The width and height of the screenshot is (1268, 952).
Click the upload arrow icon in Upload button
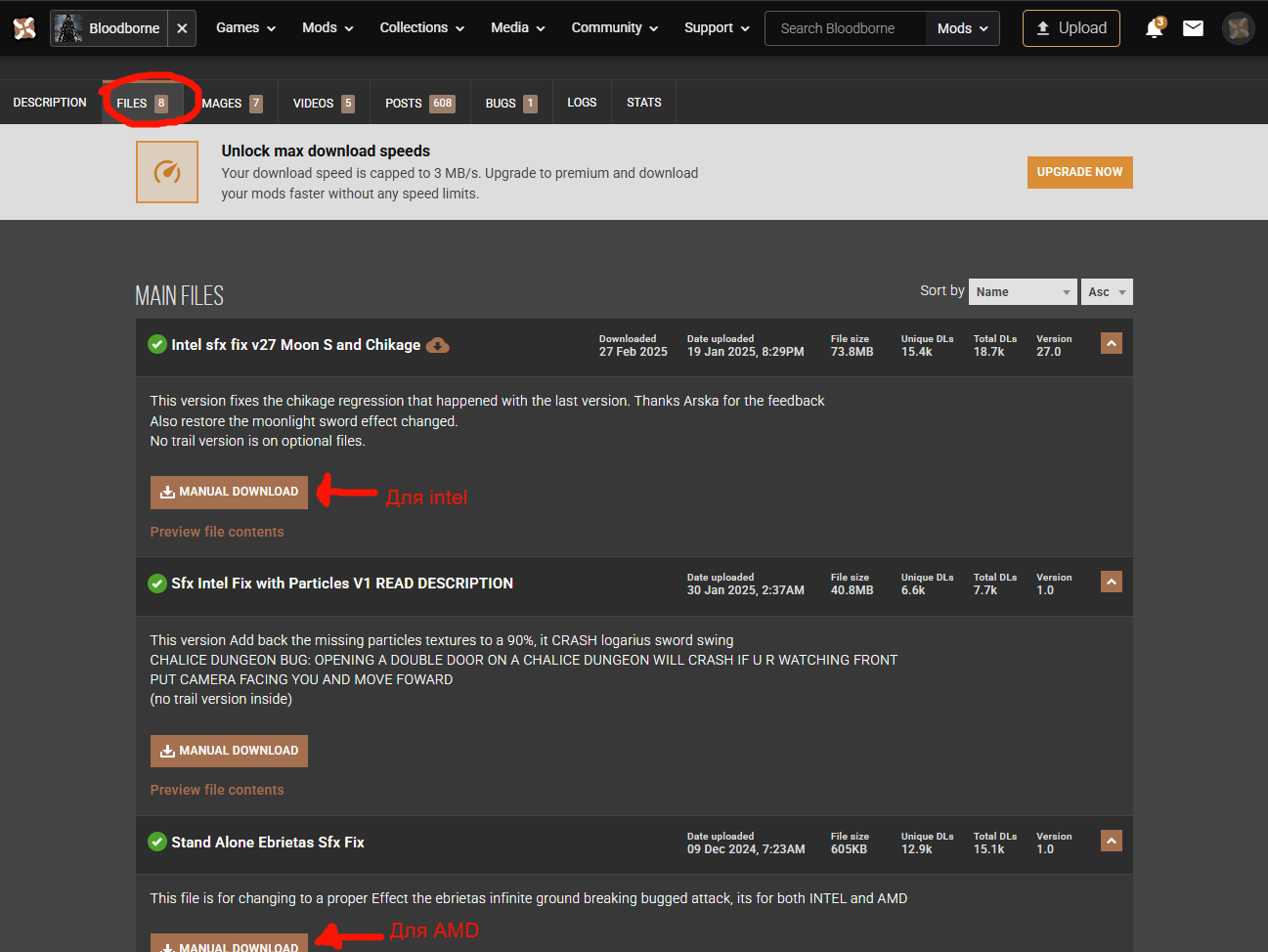(x=1043, y=28)
